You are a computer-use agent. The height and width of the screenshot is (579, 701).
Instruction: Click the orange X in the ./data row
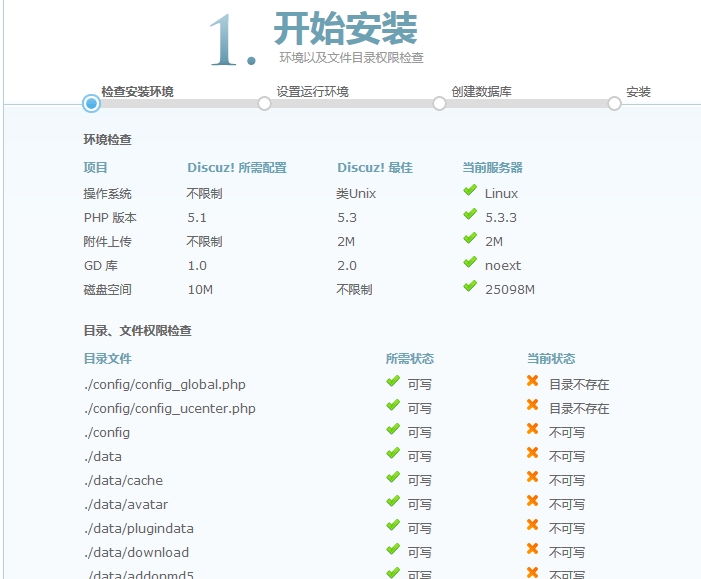[x=532, y=452]
